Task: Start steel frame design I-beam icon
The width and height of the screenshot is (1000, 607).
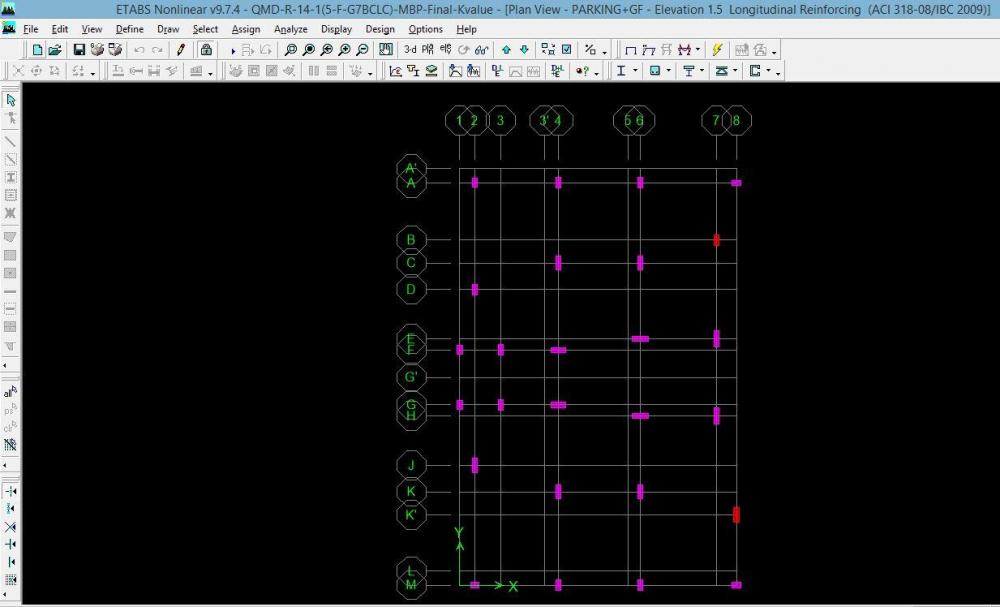Action: pyautogui.click(x=621, y=71)
